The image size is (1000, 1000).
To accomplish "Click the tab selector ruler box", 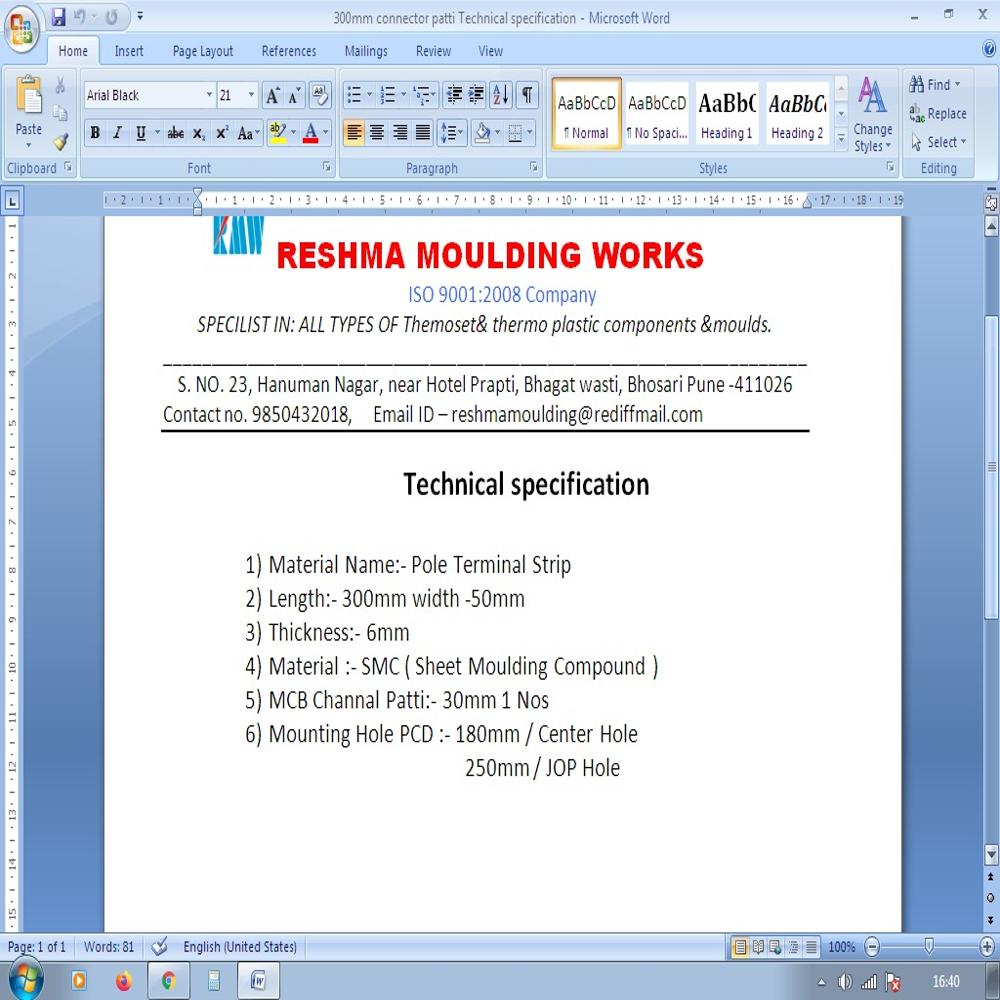I will click(x=12, y=202).
